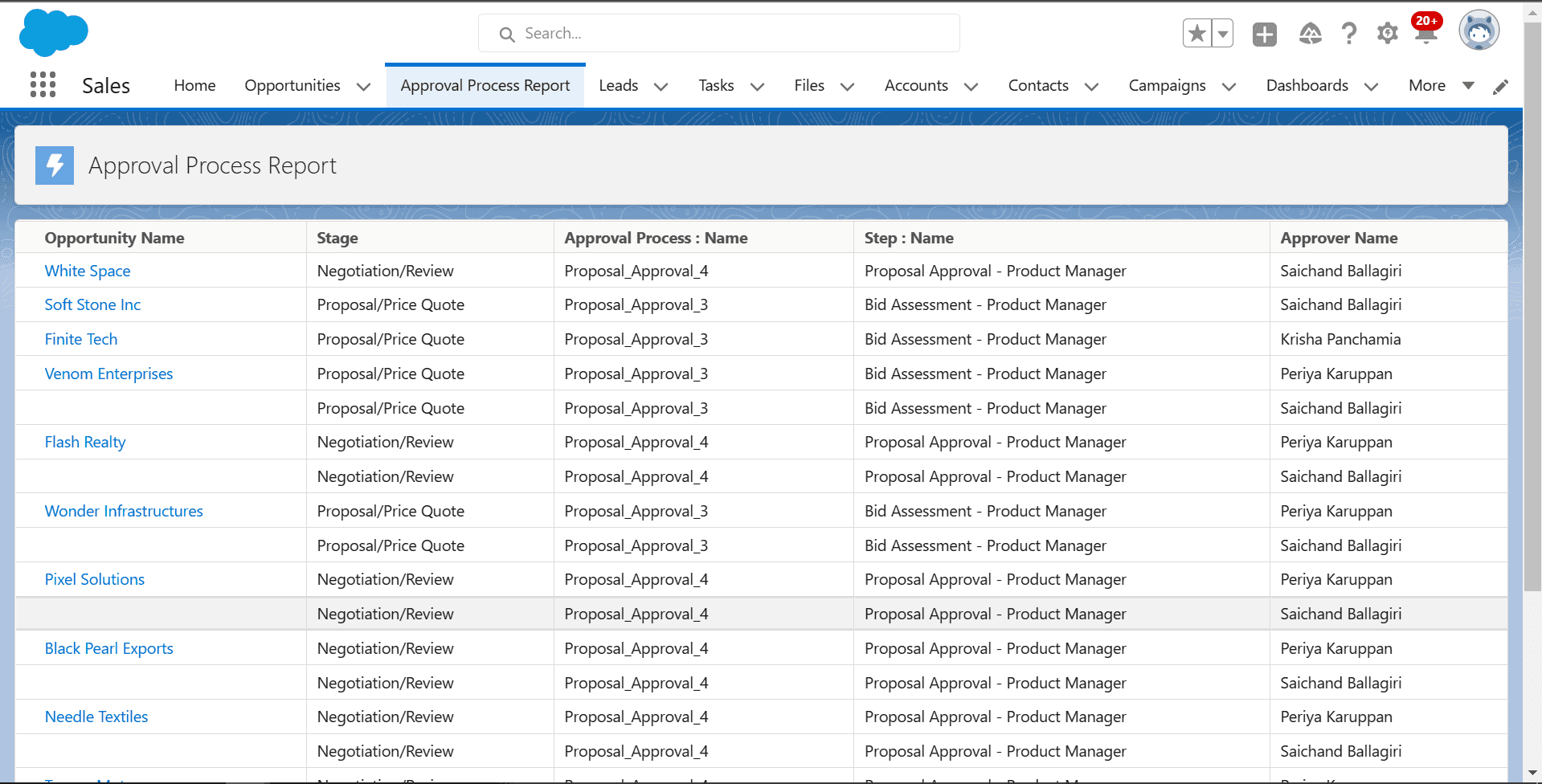Select Periya Karuppan in Venom Enterprises row
The width and height of the screenshot is (1542, 784).
click(1336, 374)
